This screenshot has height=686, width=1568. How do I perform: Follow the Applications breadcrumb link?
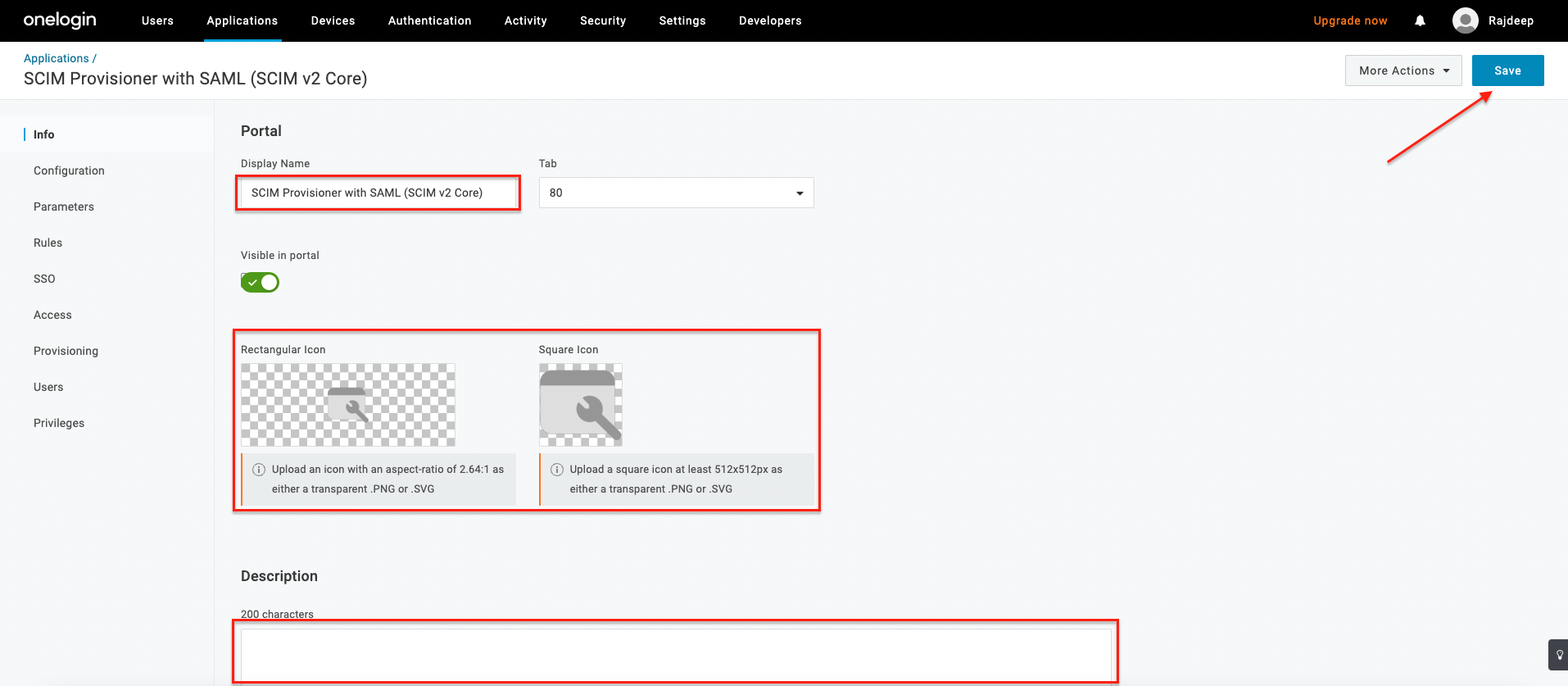coord(56,58)
